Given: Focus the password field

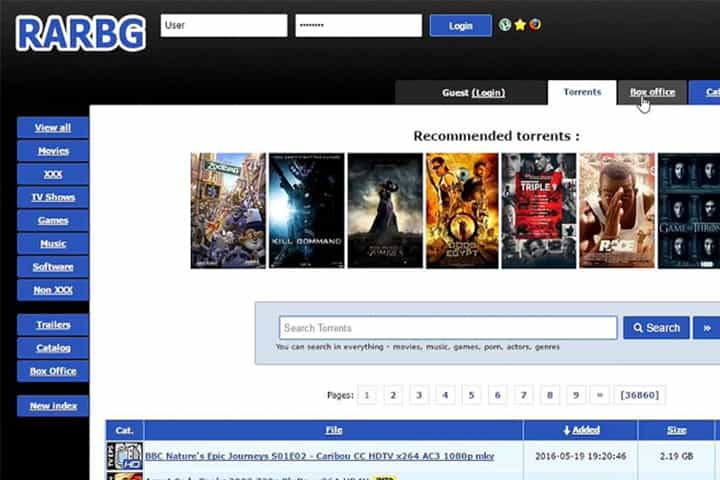Looking at the screenshot, I should click(x=359, y=25).
